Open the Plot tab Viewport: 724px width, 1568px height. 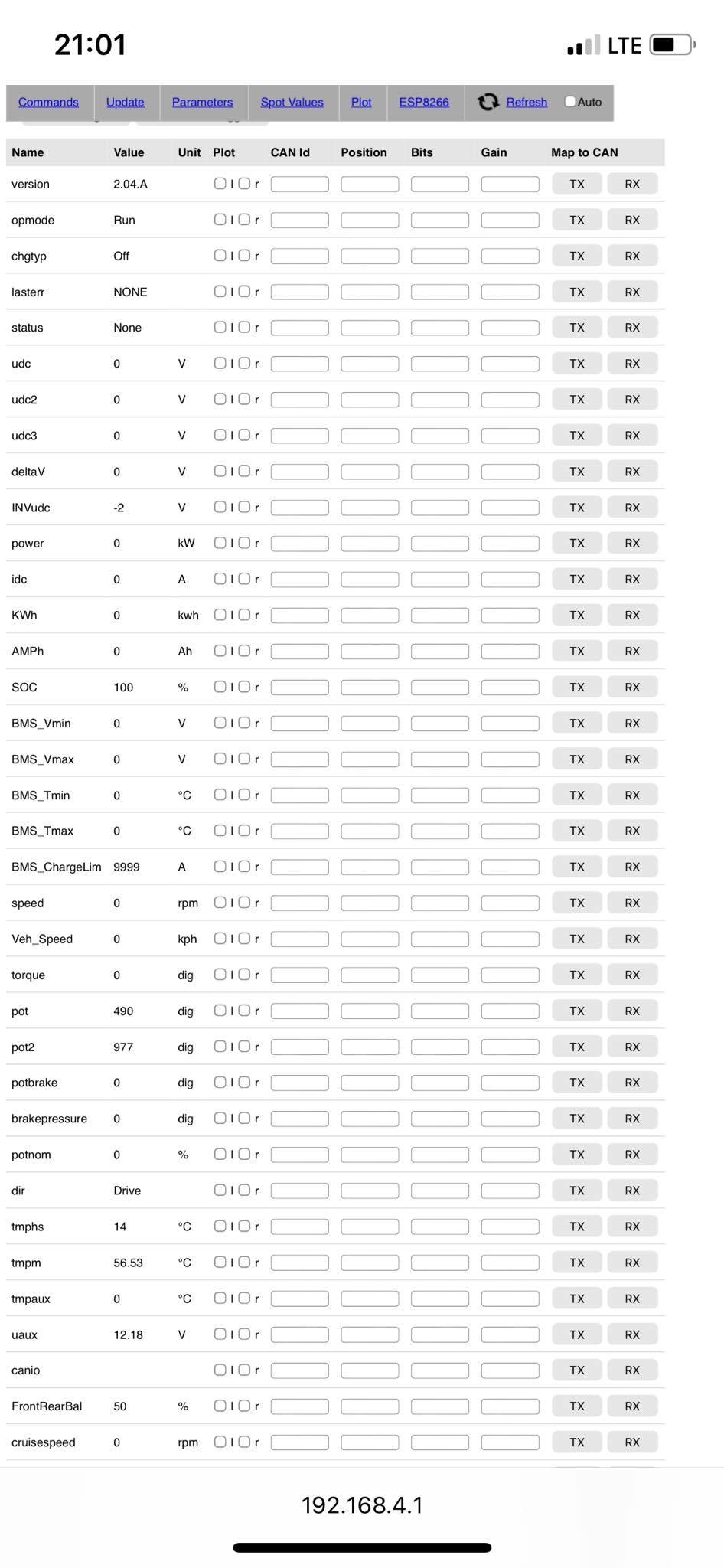pos(361,102)
